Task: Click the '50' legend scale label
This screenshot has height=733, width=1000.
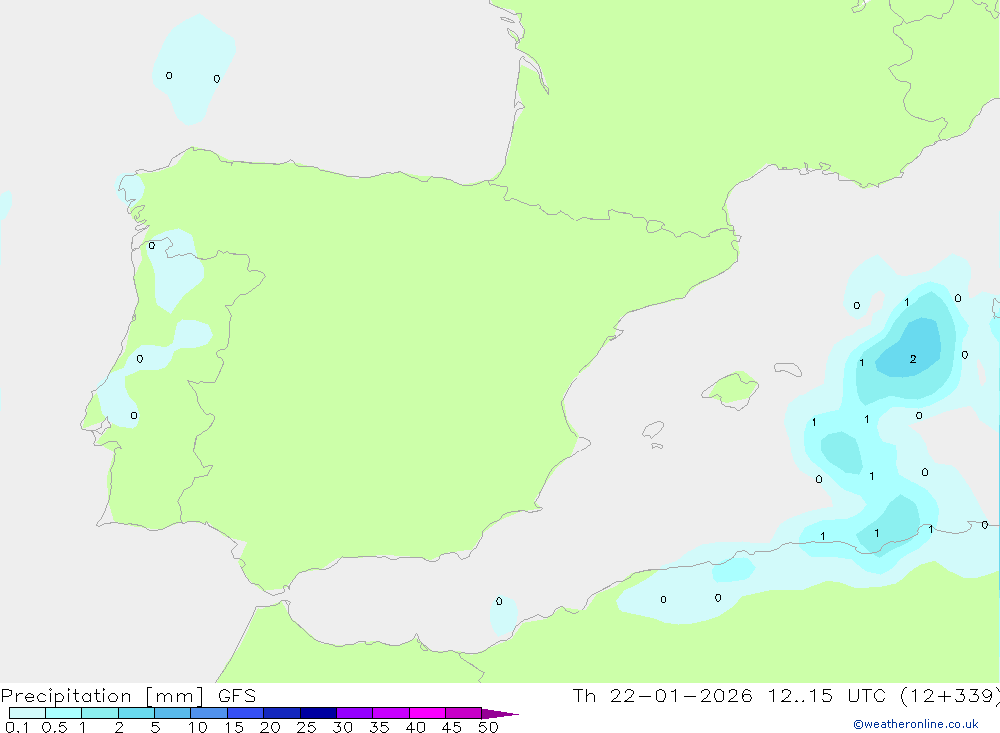Action: tap(488, 727)
